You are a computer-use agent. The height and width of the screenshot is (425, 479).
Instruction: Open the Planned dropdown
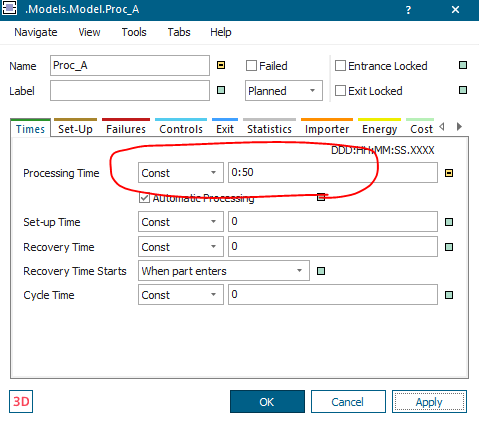284,90
